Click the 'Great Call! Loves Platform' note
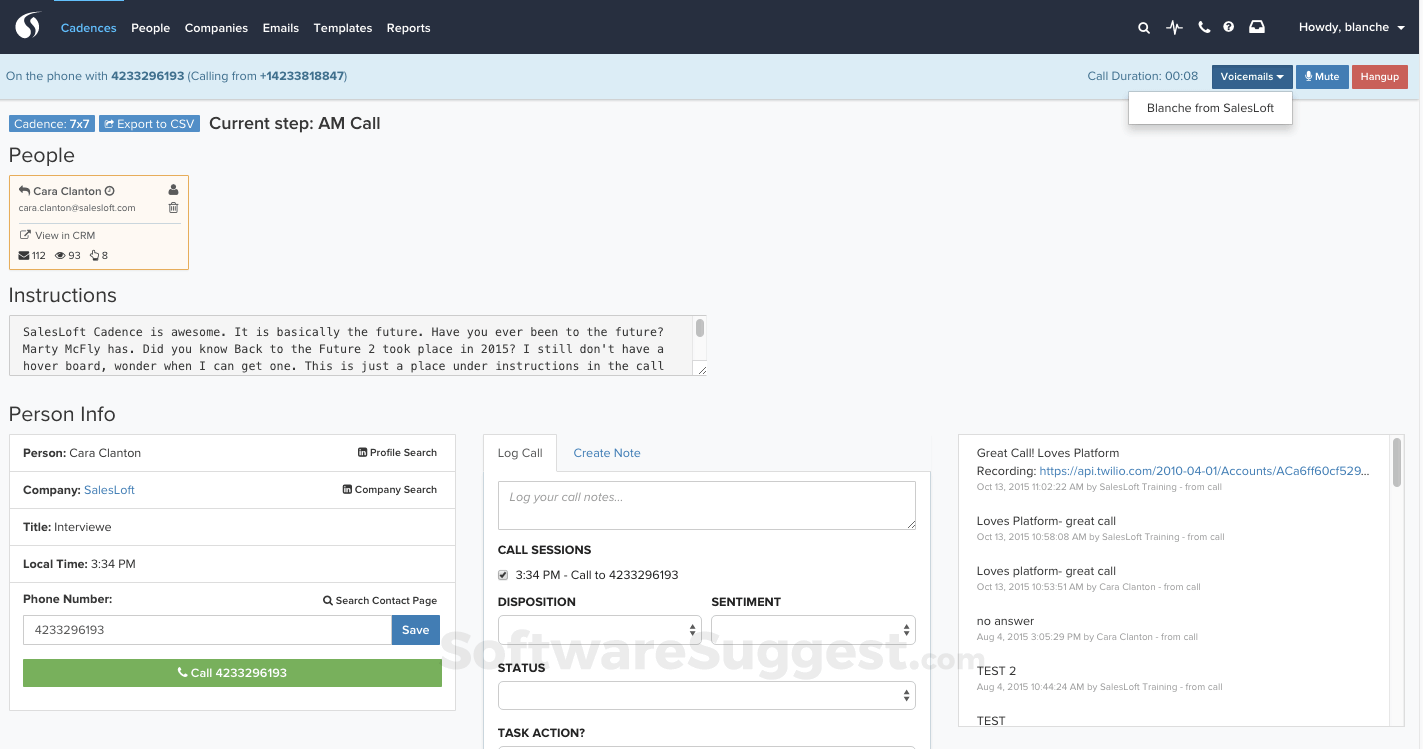This screenshot has width=1423, height=749. 1048,453
